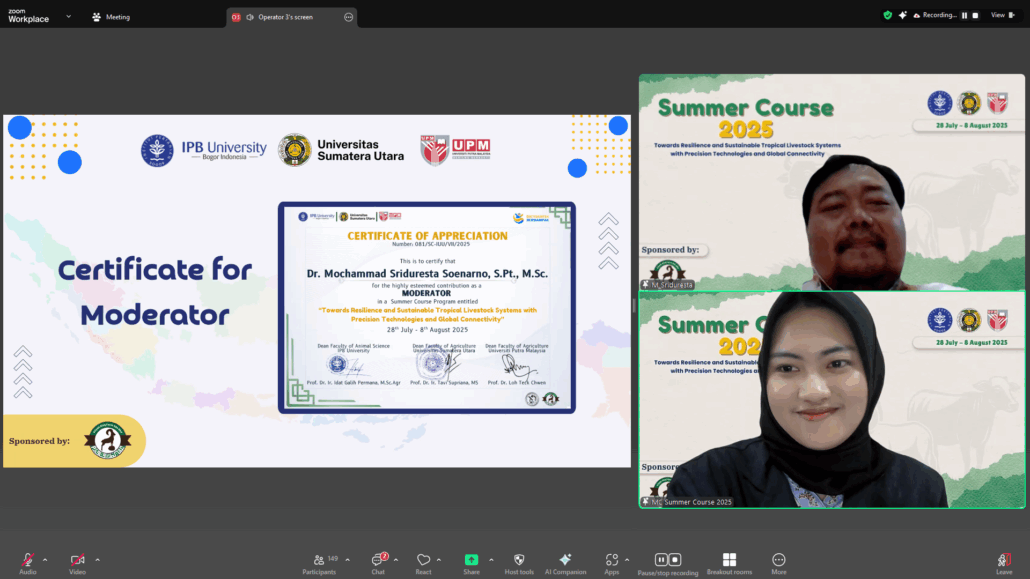1030x579 pixels.
Task: Expand share options arrow beside Share
Action: [490, 559]
